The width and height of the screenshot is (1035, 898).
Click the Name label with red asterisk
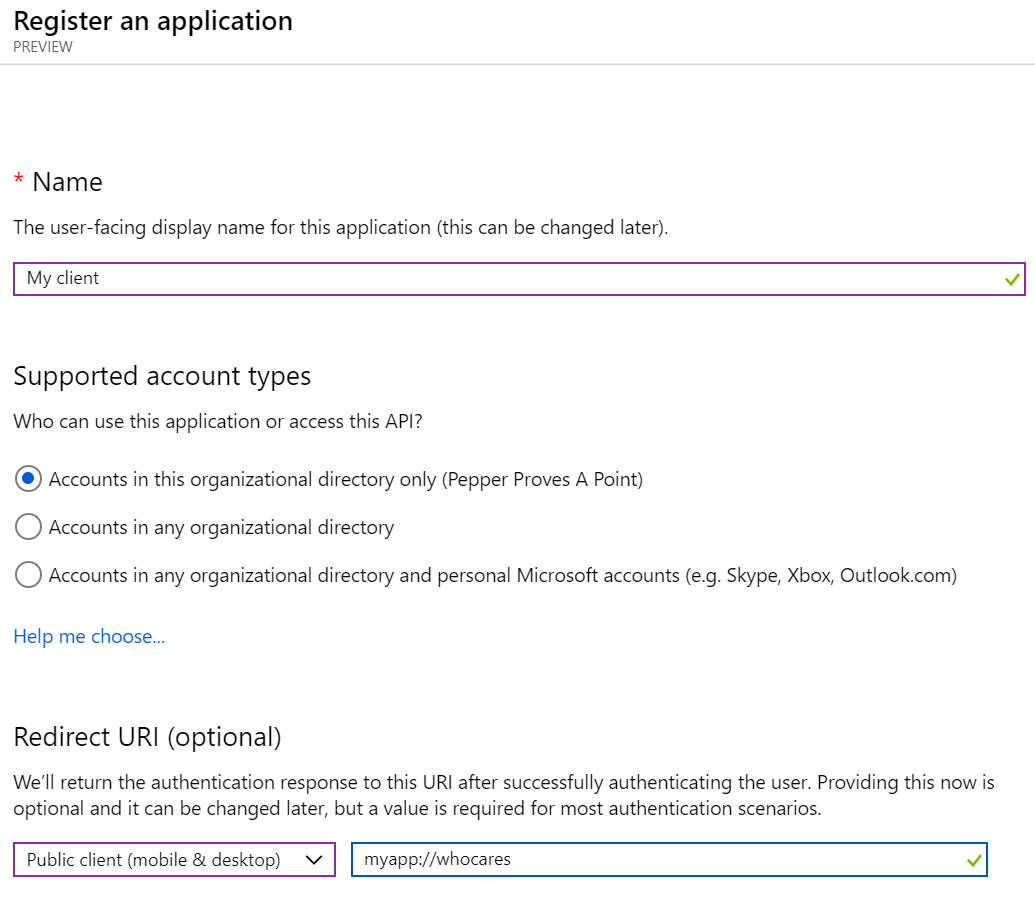pos(58,182)
